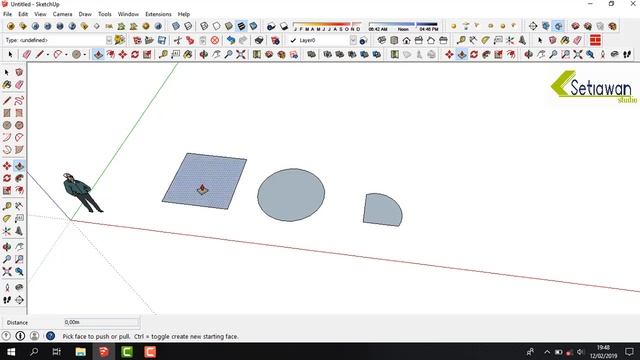Click the Cut scissors icon
Image resolution: width=640 pixels, height=360 pixels.
(x=178, y=40)
